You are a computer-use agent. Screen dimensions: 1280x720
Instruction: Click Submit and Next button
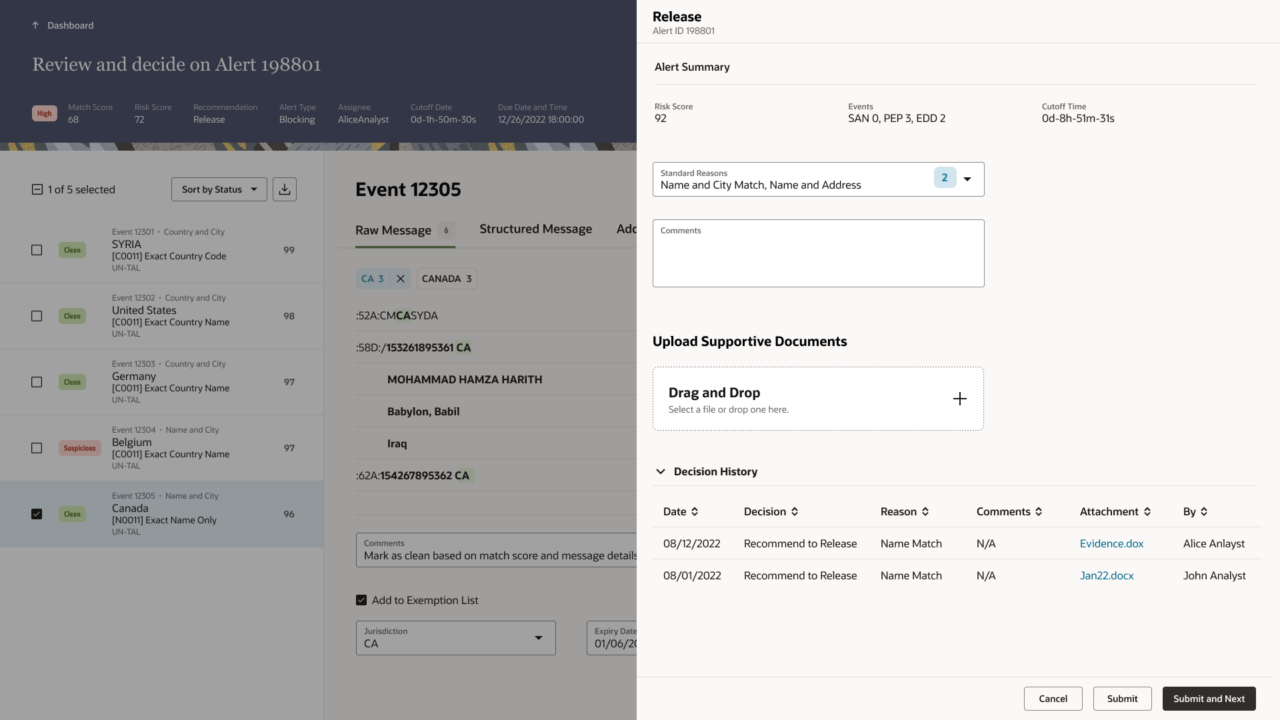point(1209,699)
